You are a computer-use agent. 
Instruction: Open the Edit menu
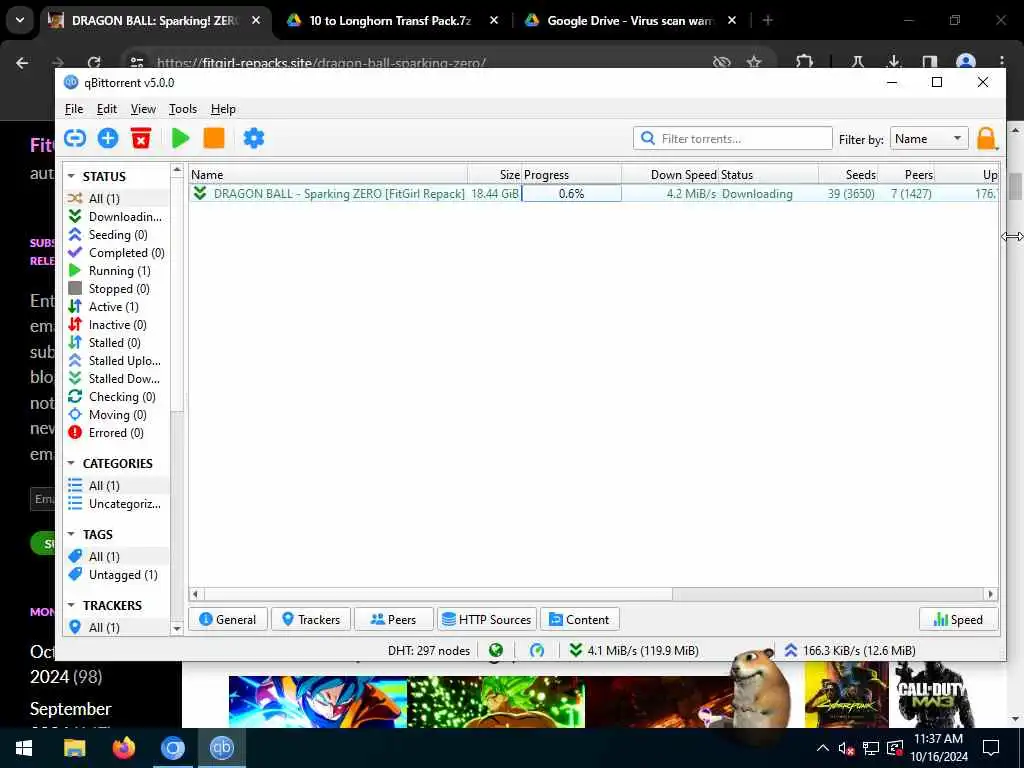click(106, 109)
